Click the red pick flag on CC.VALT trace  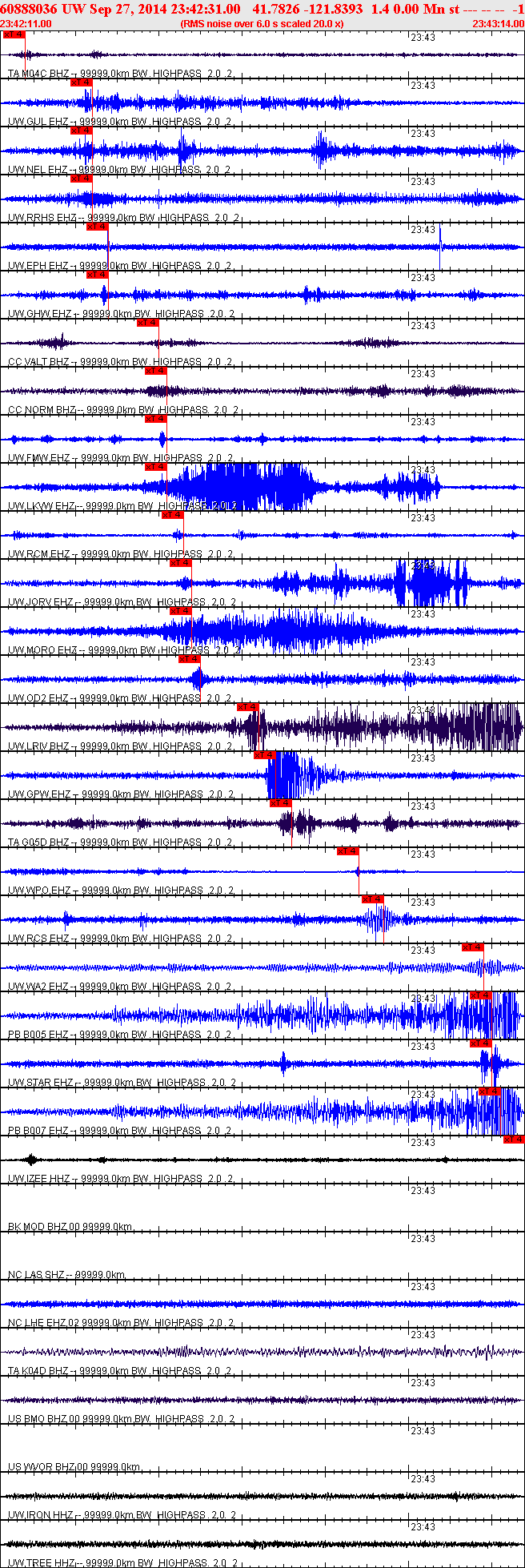[147, 323]
